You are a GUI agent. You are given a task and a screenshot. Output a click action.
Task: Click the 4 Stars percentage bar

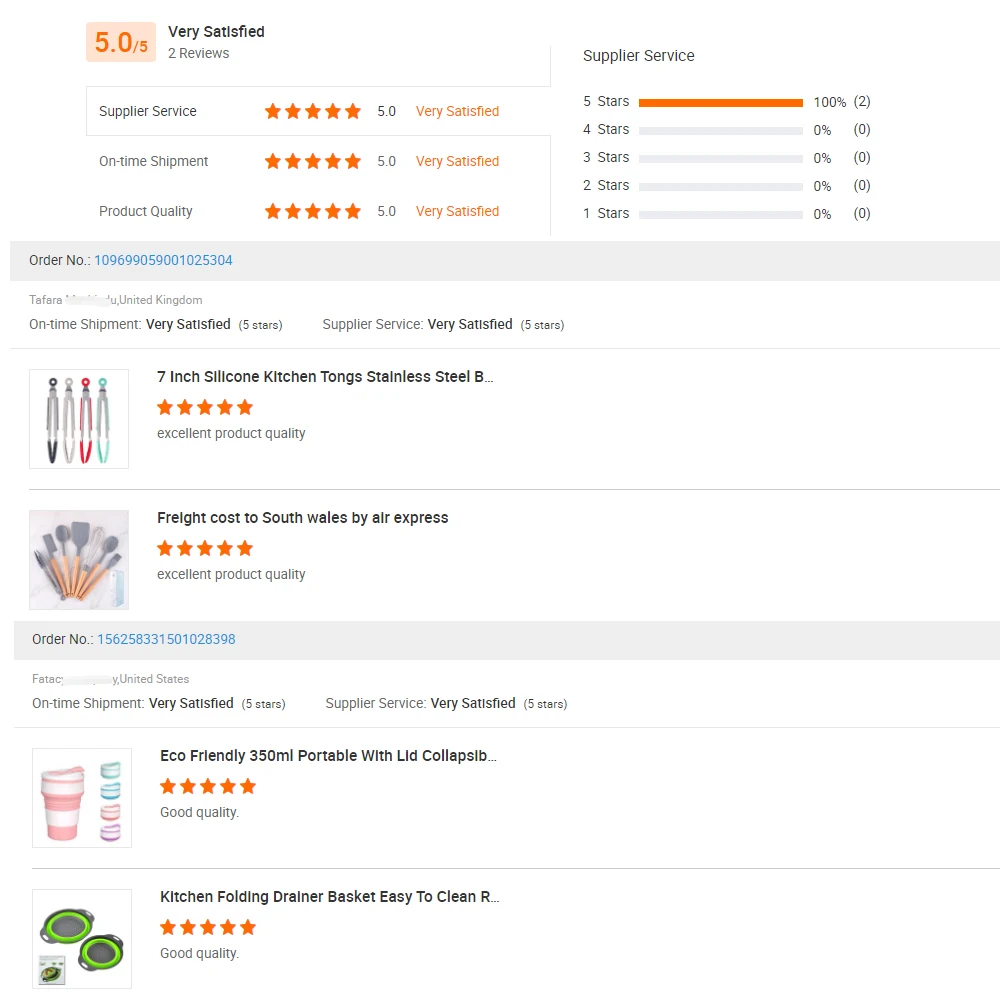pos(722,129)
